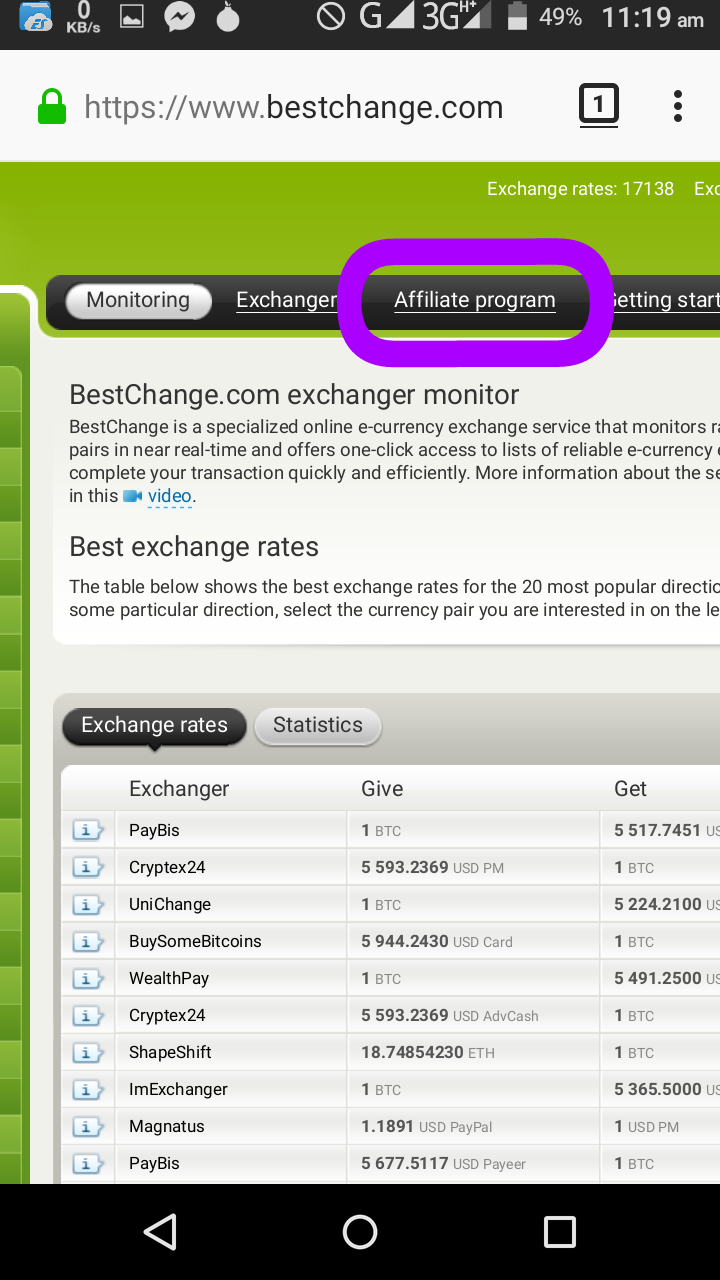Open Chrome three-dot overflow menu
The height and width of the screenshot is (1280, 720).
678,106
